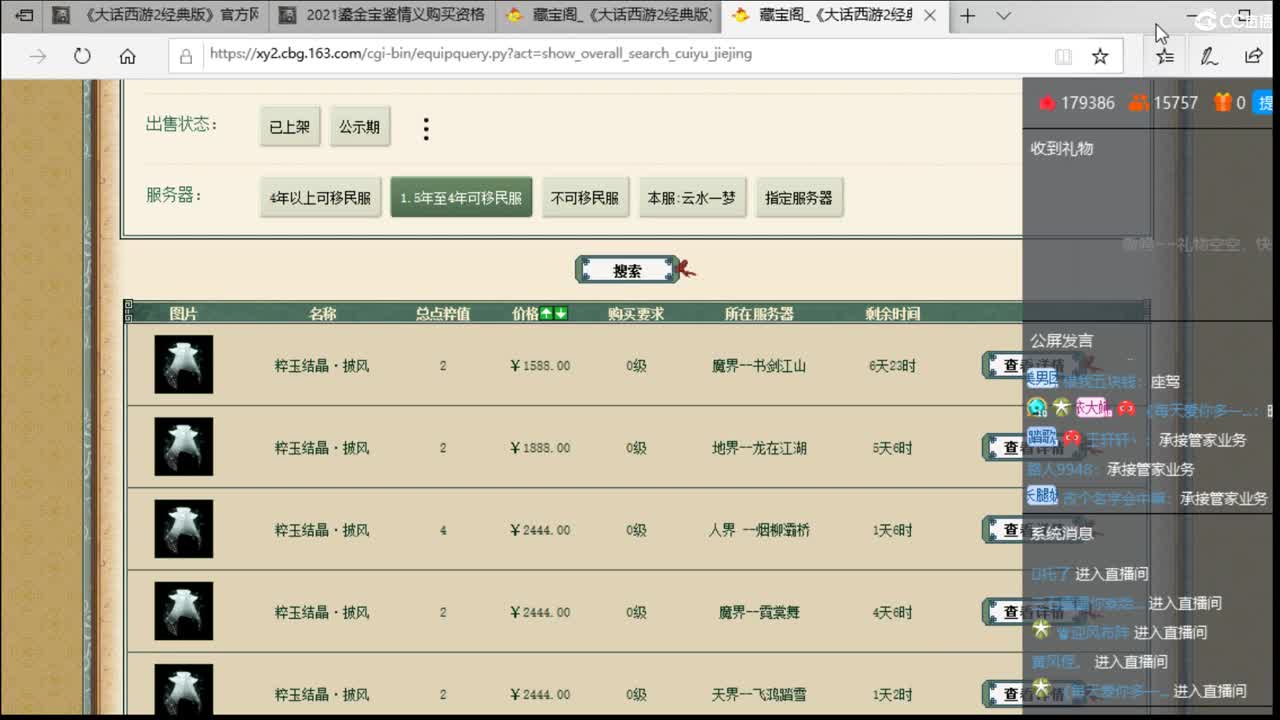Switch to the third tab 藏宝阁

pos(609,16)
